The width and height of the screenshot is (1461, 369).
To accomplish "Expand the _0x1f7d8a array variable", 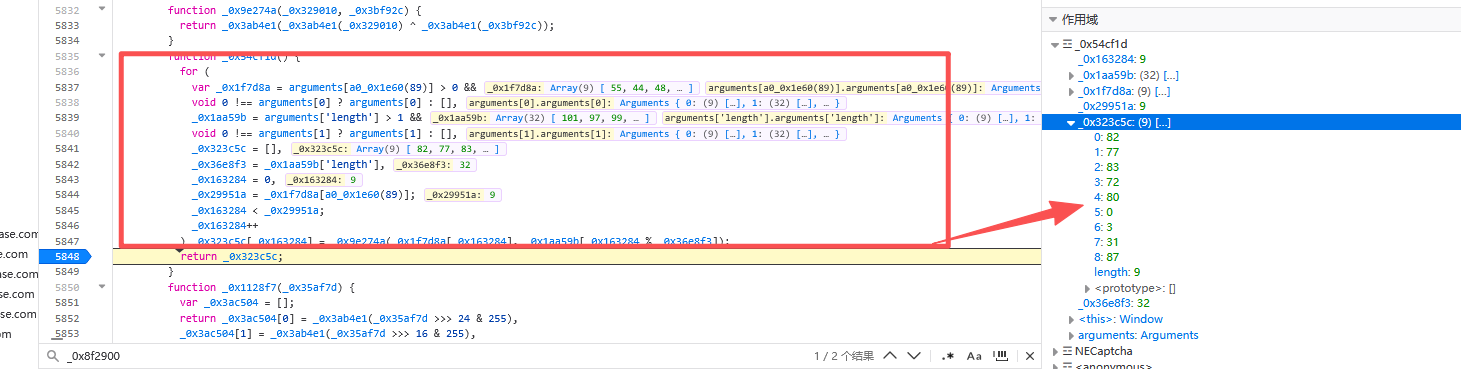I will [1072, 91].
